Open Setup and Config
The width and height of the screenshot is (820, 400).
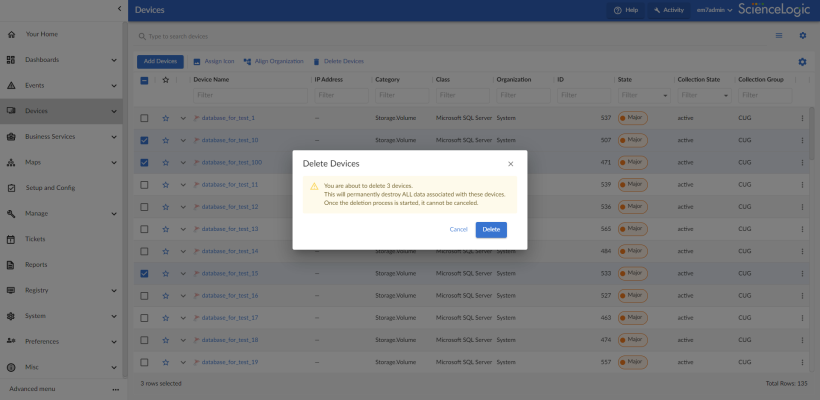51,188
